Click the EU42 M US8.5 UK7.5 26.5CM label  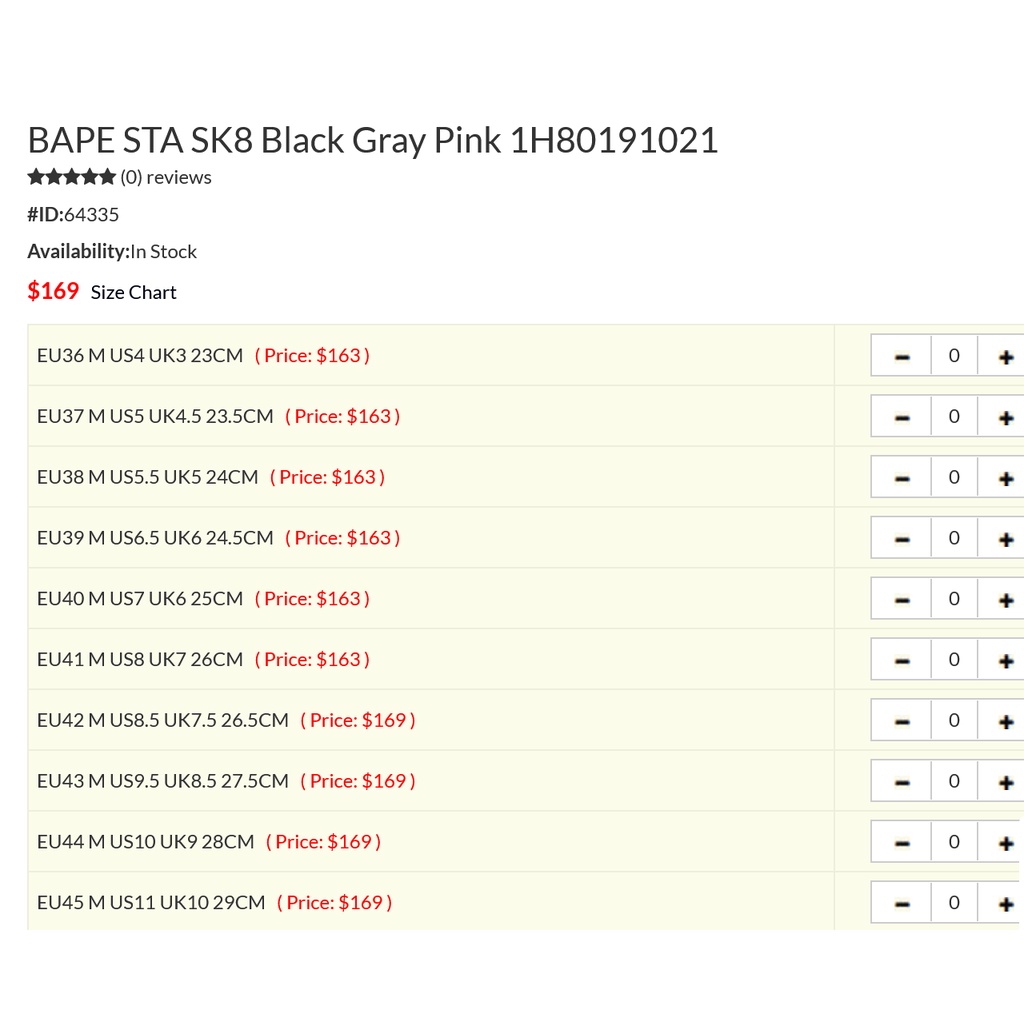coord(163,720)
